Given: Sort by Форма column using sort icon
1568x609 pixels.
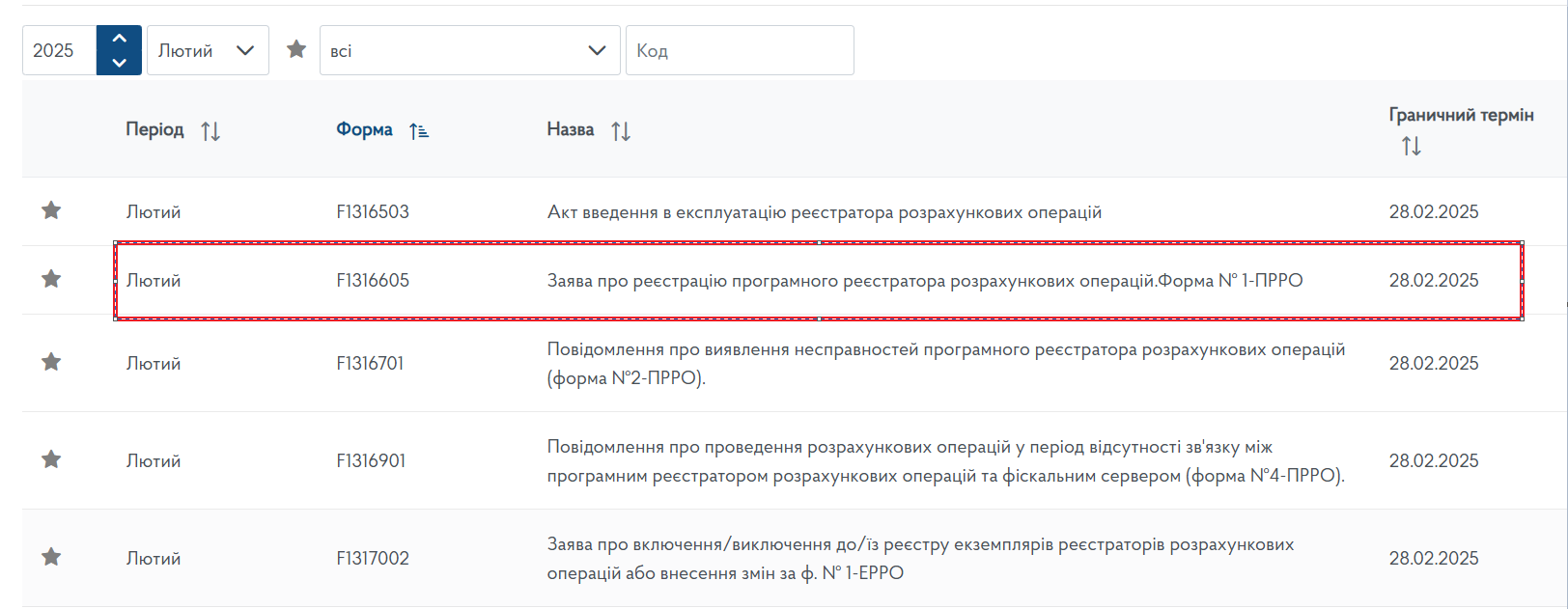Looking at the screenshot, I should [x=418, y=131].
